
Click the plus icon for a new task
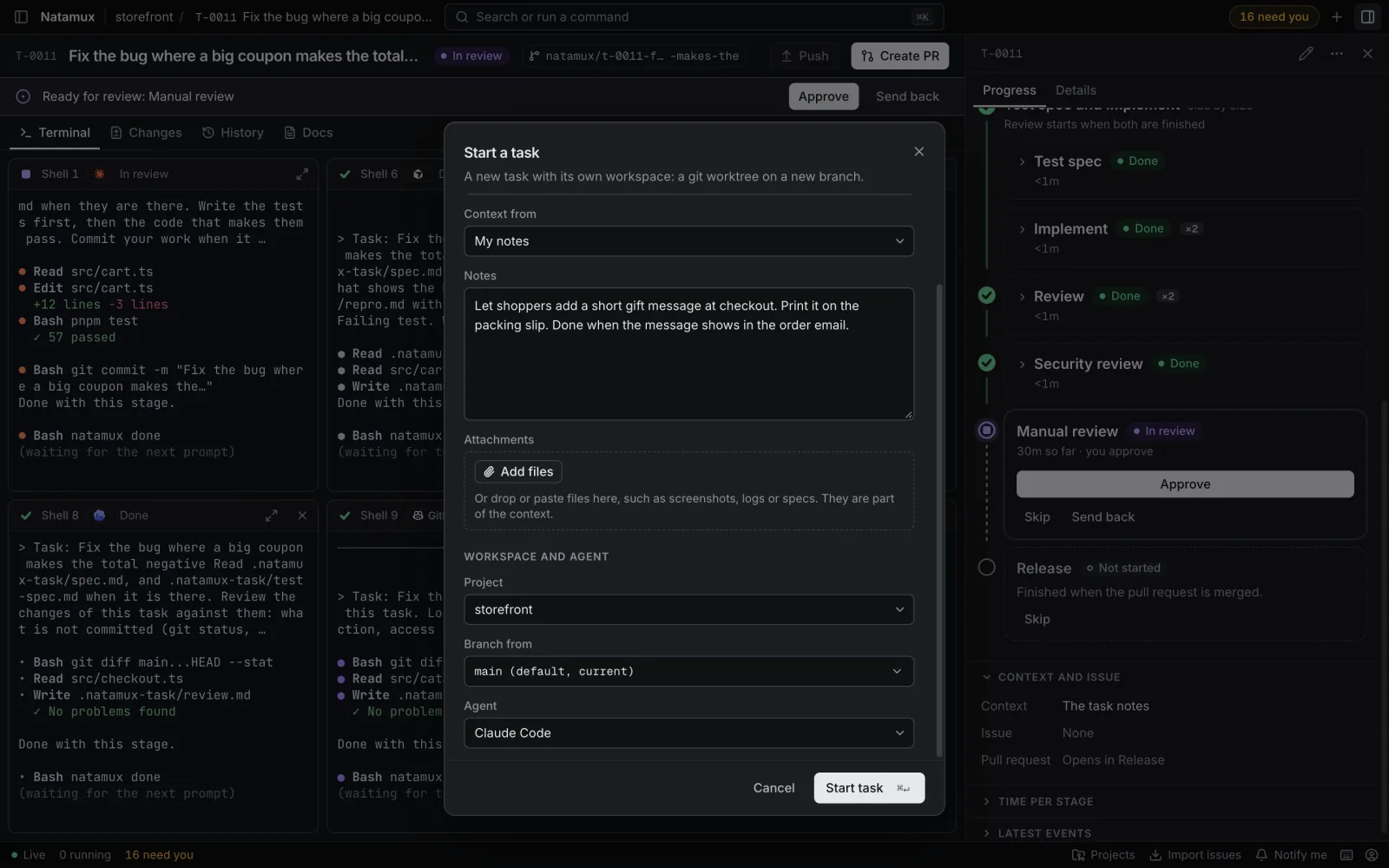pyautogui.click(x=1337, y=16)
